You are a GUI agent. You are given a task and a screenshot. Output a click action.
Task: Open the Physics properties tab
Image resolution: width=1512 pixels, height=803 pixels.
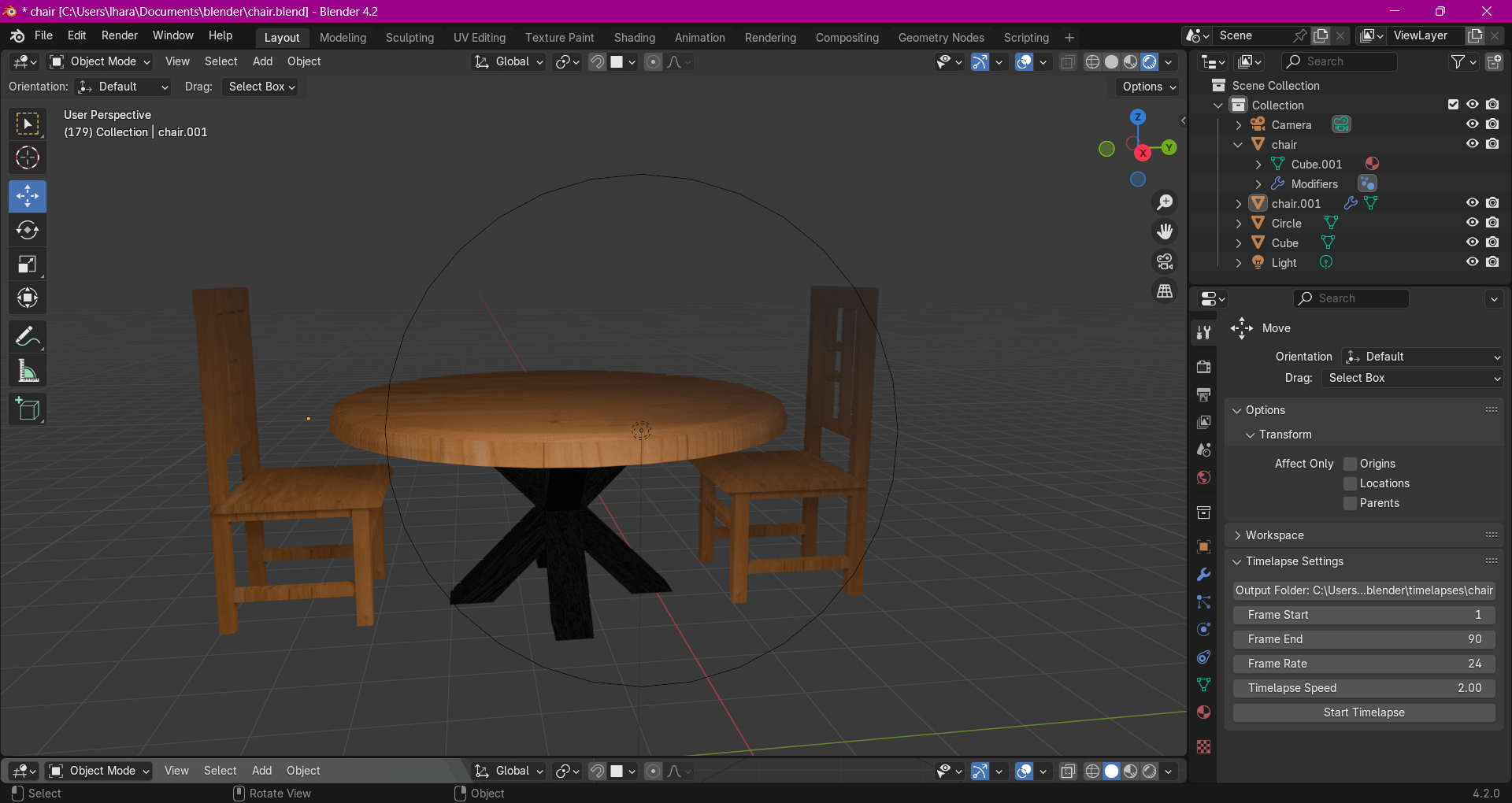tap(1203, 629)
